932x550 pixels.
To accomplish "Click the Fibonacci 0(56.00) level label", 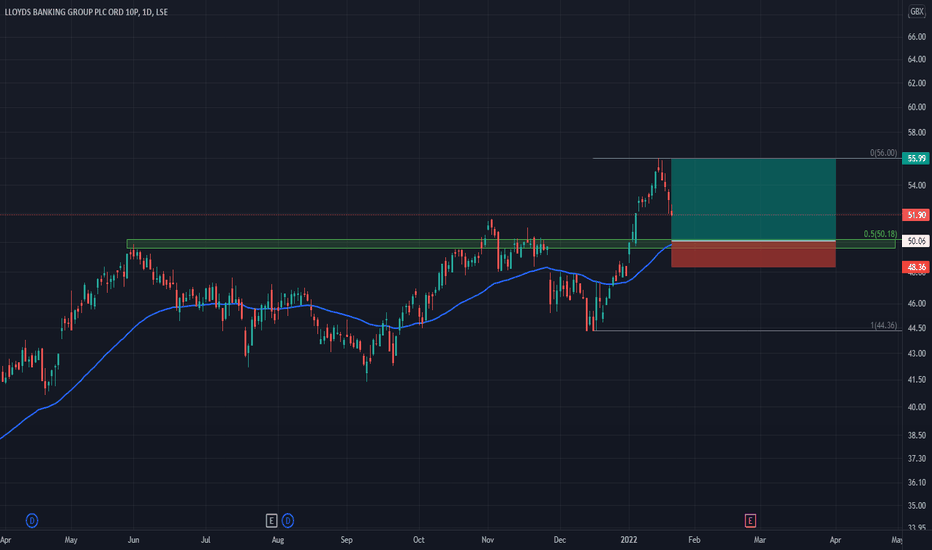I will coord(883,153).
